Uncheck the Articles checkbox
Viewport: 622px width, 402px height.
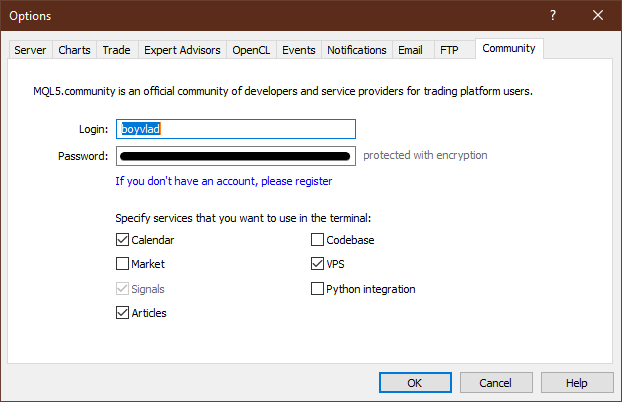[122, 312]
